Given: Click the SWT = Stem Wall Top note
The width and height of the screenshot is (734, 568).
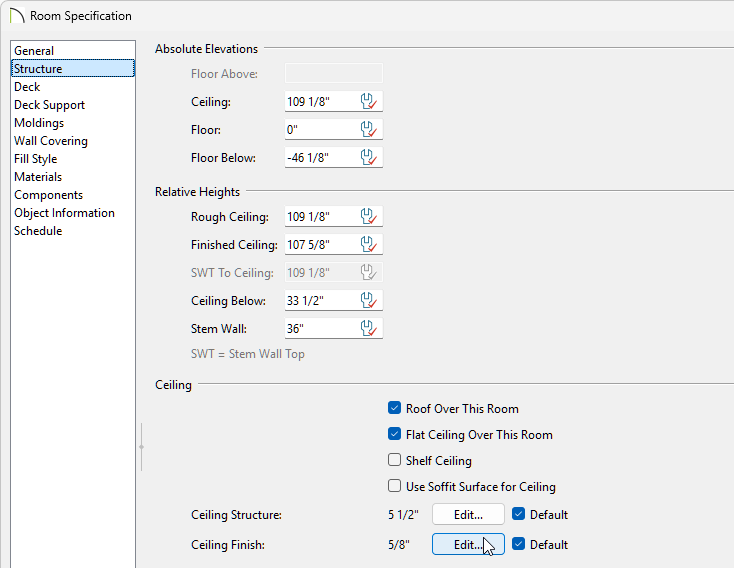Looking at the screenshot, I should tap(248, 354).
